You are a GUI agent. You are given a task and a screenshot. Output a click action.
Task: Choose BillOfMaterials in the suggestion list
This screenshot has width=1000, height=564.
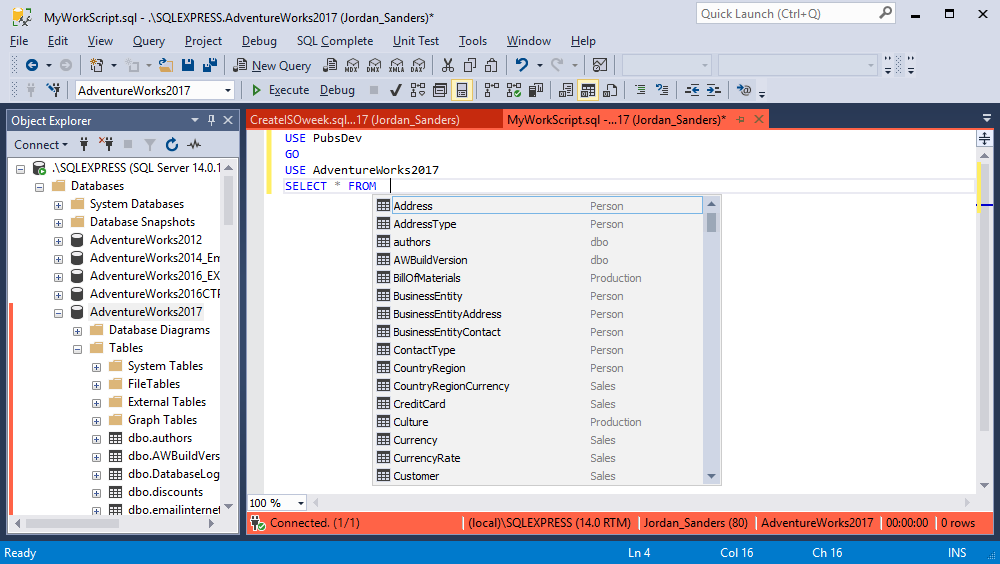[538, 278]
